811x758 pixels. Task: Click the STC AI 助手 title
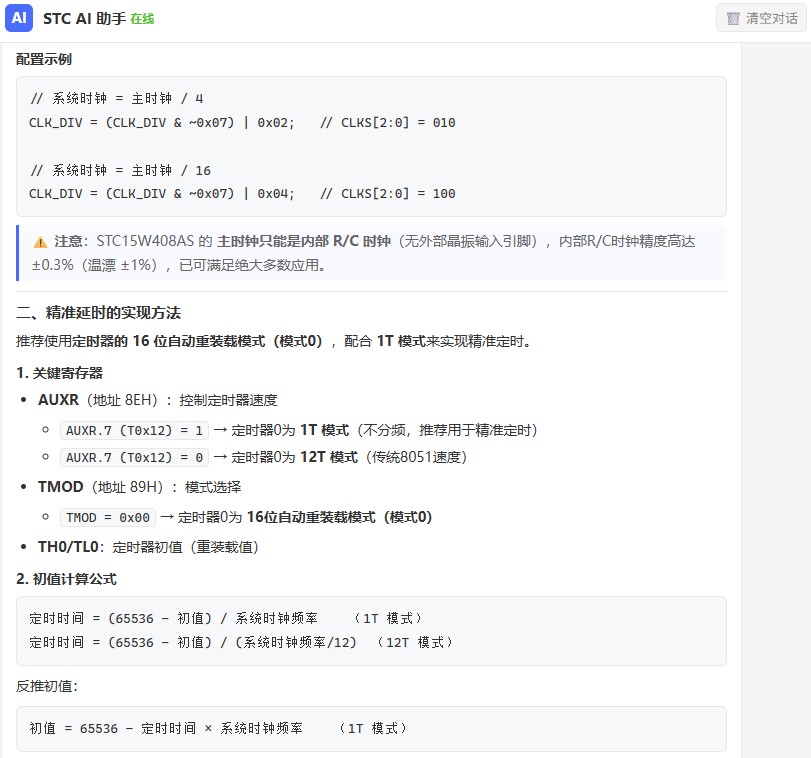(84, 19)
